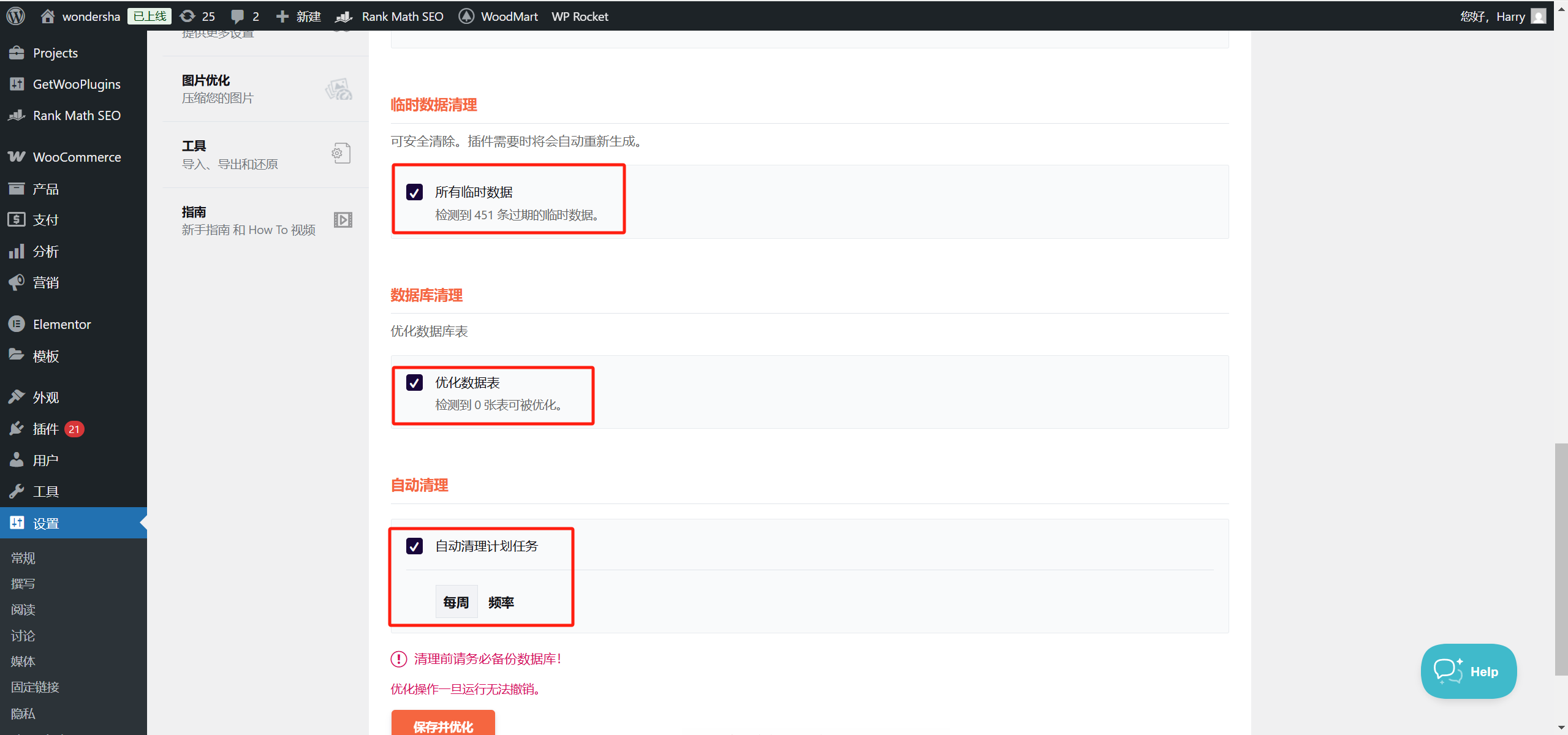Select 固定链接 under settings submenu
1568x735 pixels.
[x=35, y=687]
